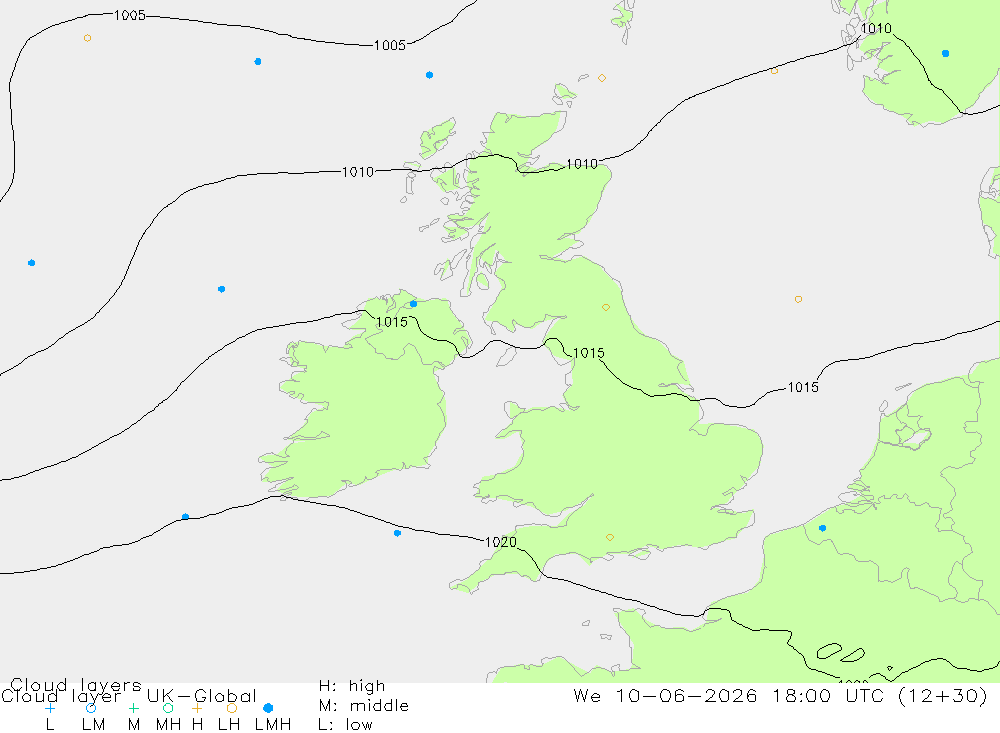Select the LH cloud marker over northern England

pyautogui.click(x=606, y=307)
